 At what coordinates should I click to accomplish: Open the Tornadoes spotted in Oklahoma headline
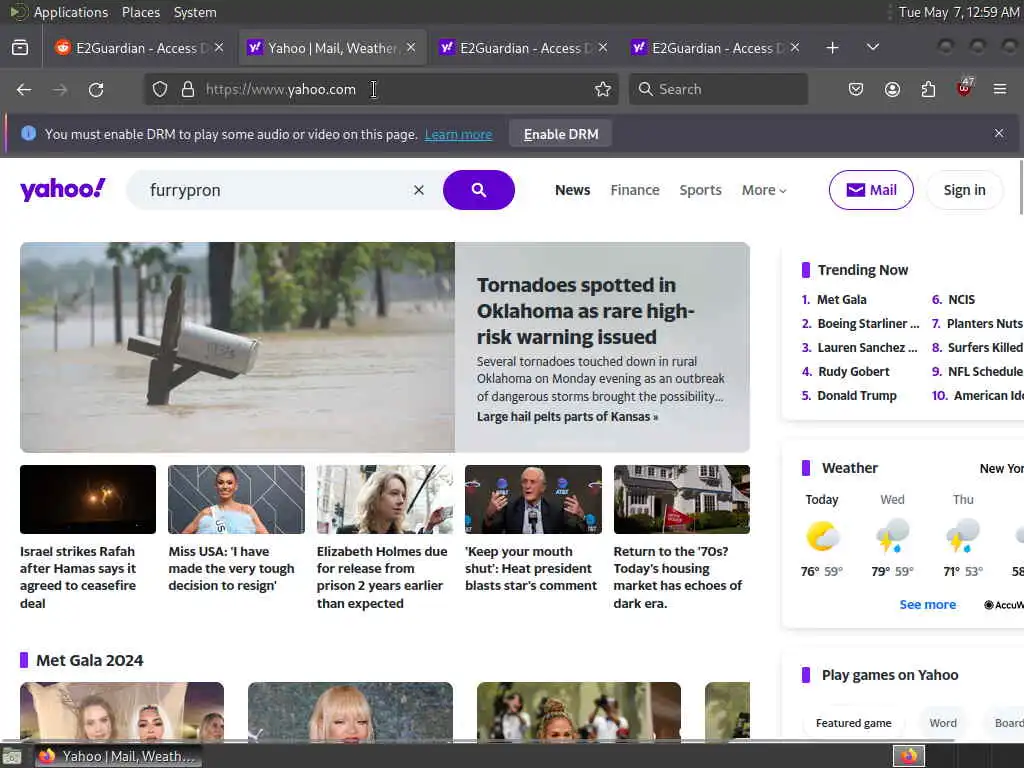585,311
